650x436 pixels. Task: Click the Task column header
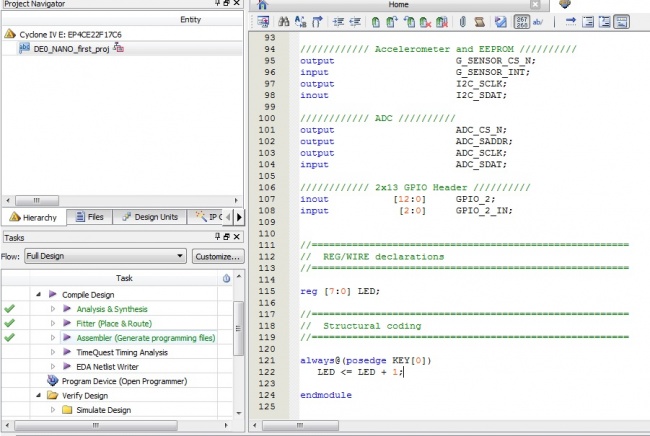(x=124, y=278)
